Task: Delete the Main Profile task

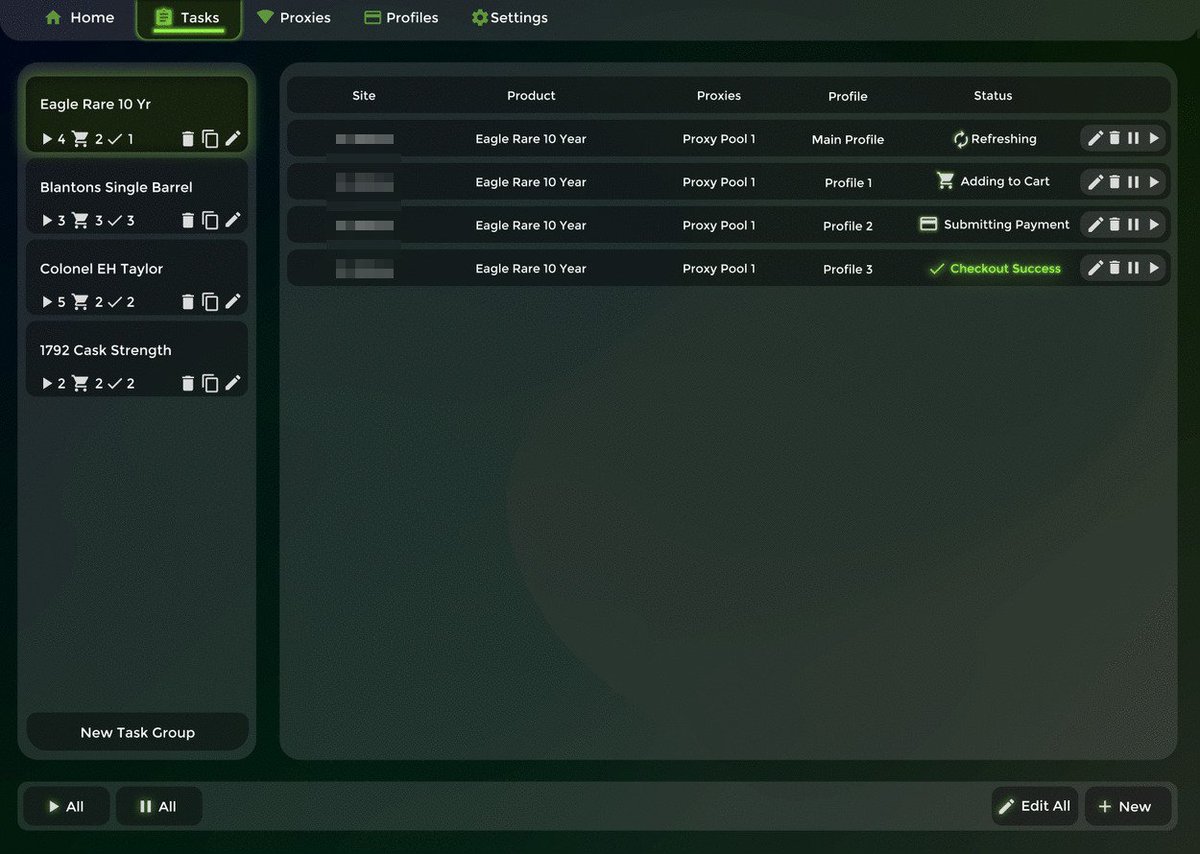Action: (x=1115, y=139)
